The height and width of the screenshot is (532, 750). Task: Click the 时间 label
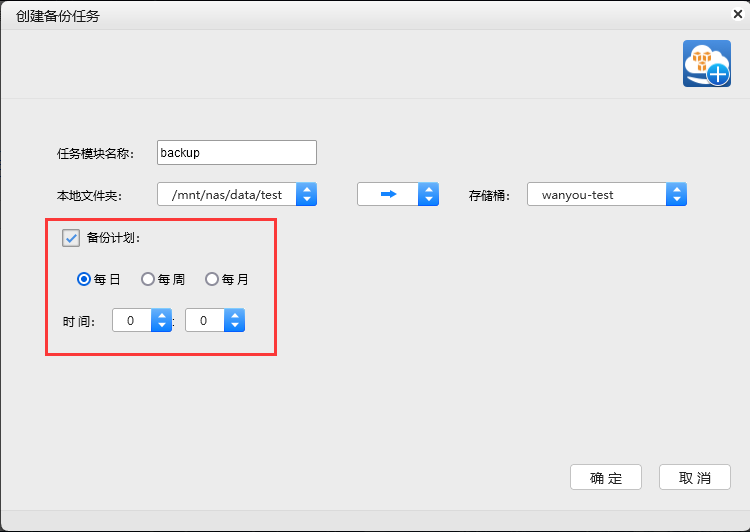tap(79, 321)
